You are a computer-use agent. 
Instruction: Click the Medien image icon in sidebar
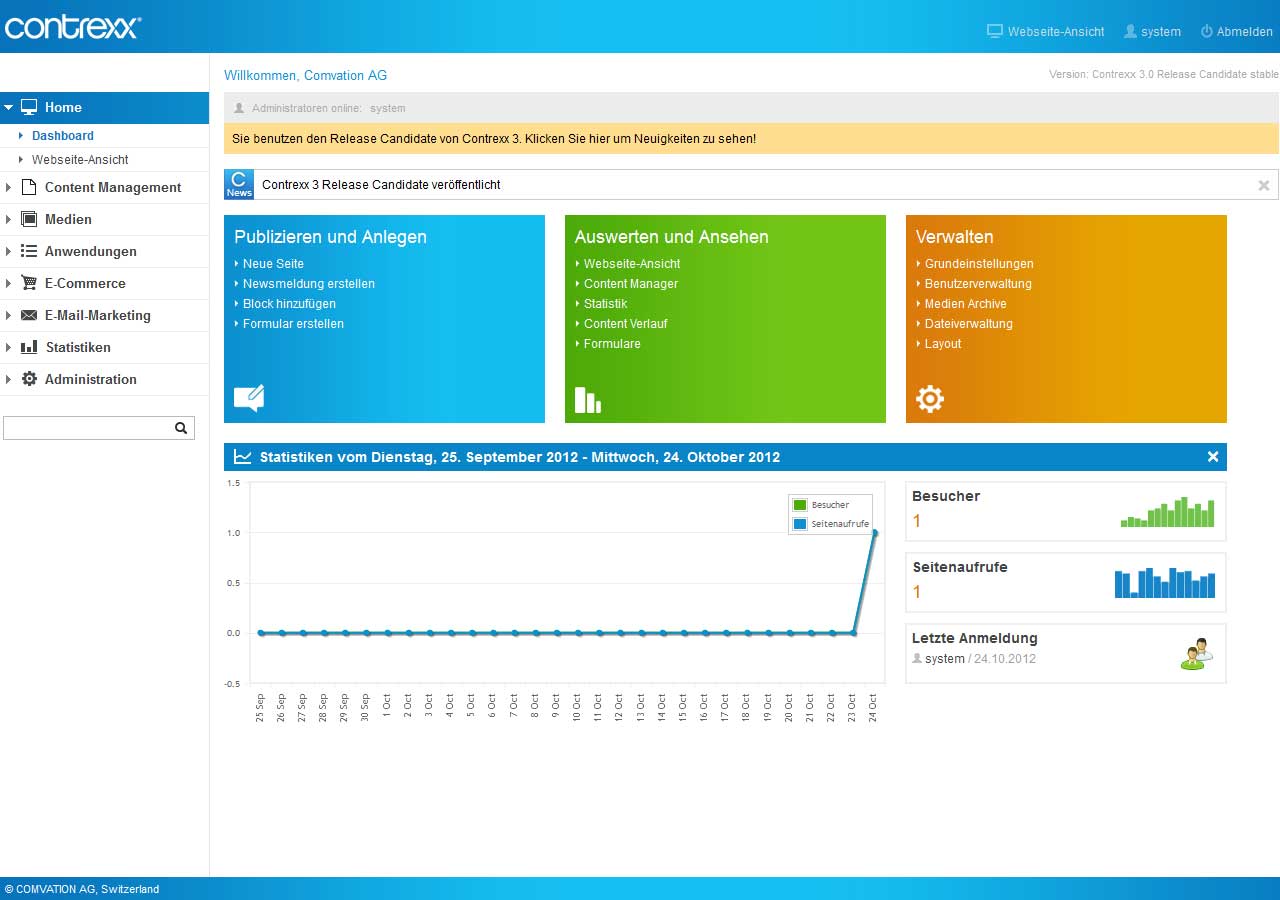click(29, 219)
